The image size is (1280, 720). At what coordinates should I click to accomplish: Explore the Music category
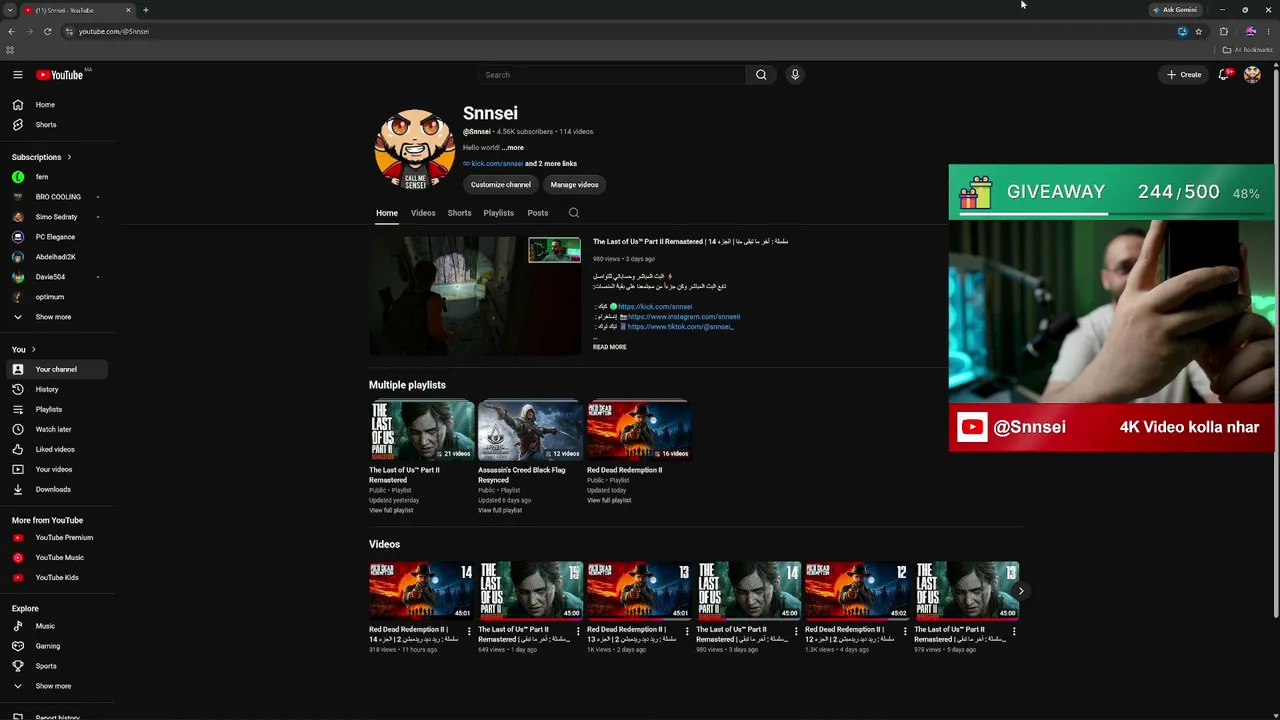coord(57,626)
